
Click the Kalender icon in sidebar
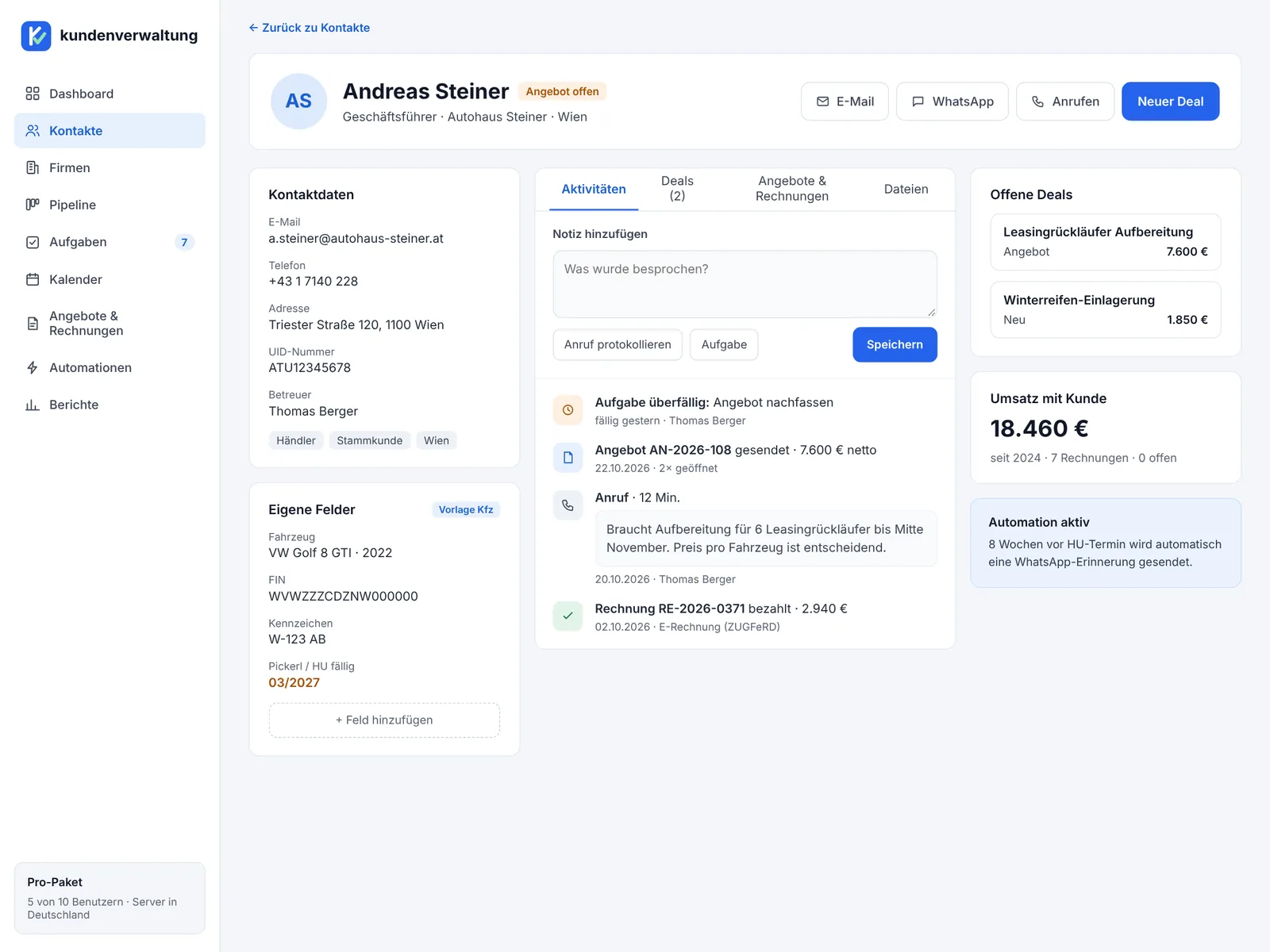pyautogui.click(x=33, y=279)
